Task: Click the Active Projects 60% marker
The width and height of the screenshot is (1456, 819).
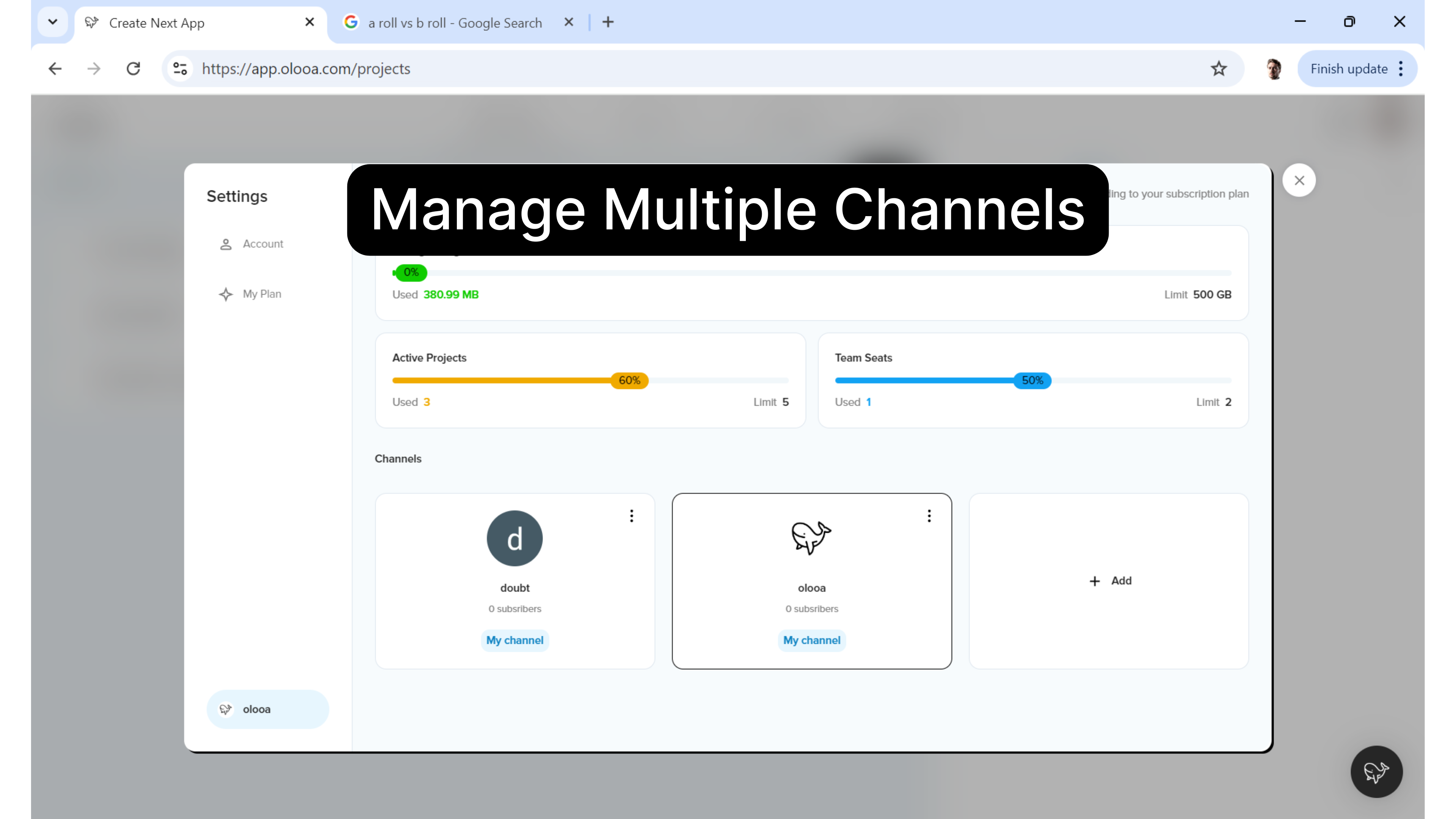Action: coord(629,380)
